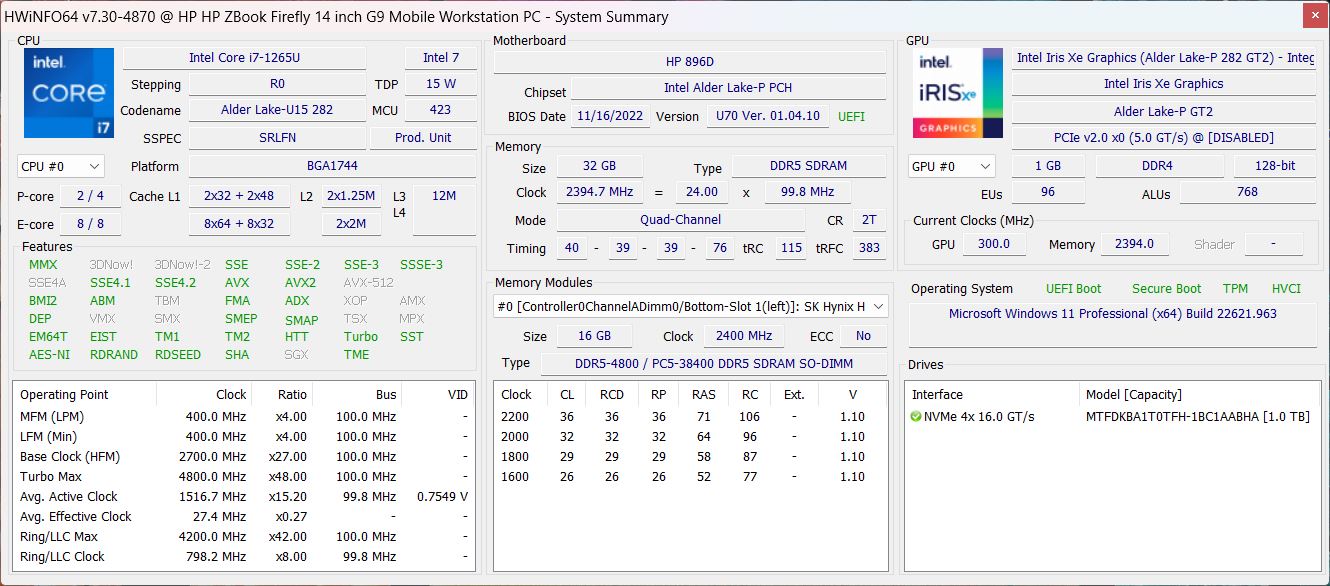The width and height of the screenshot is (1330, 586).
Task: Expand the memory module slot dropdown
Action: pyautogui.click(x=690, y=306)
